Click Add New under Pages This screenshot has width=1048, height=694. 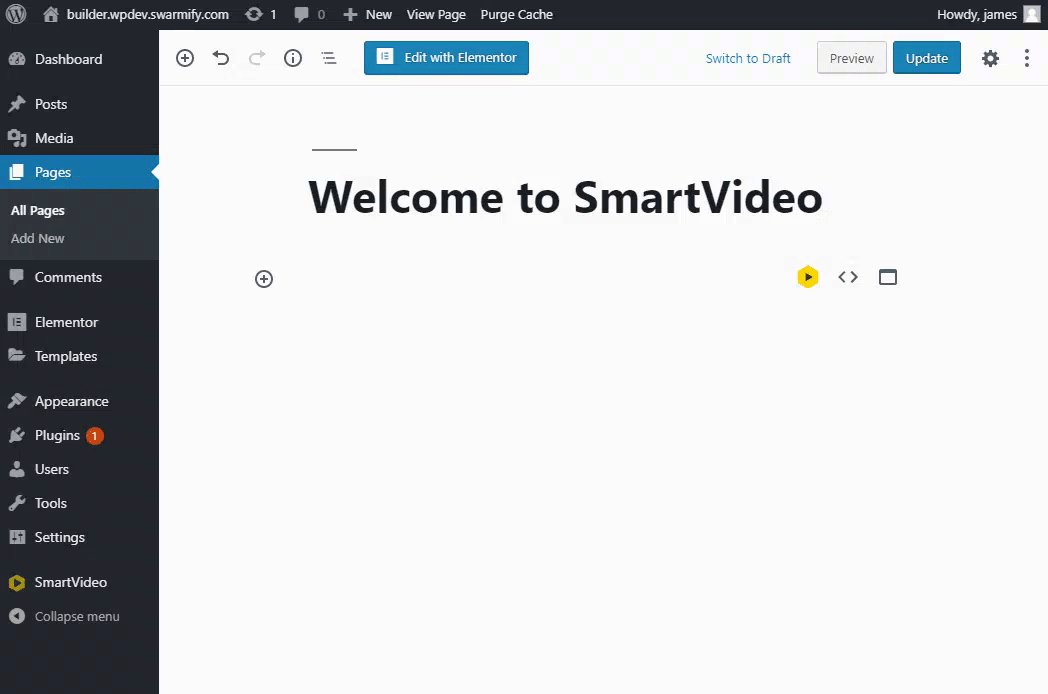37,239
